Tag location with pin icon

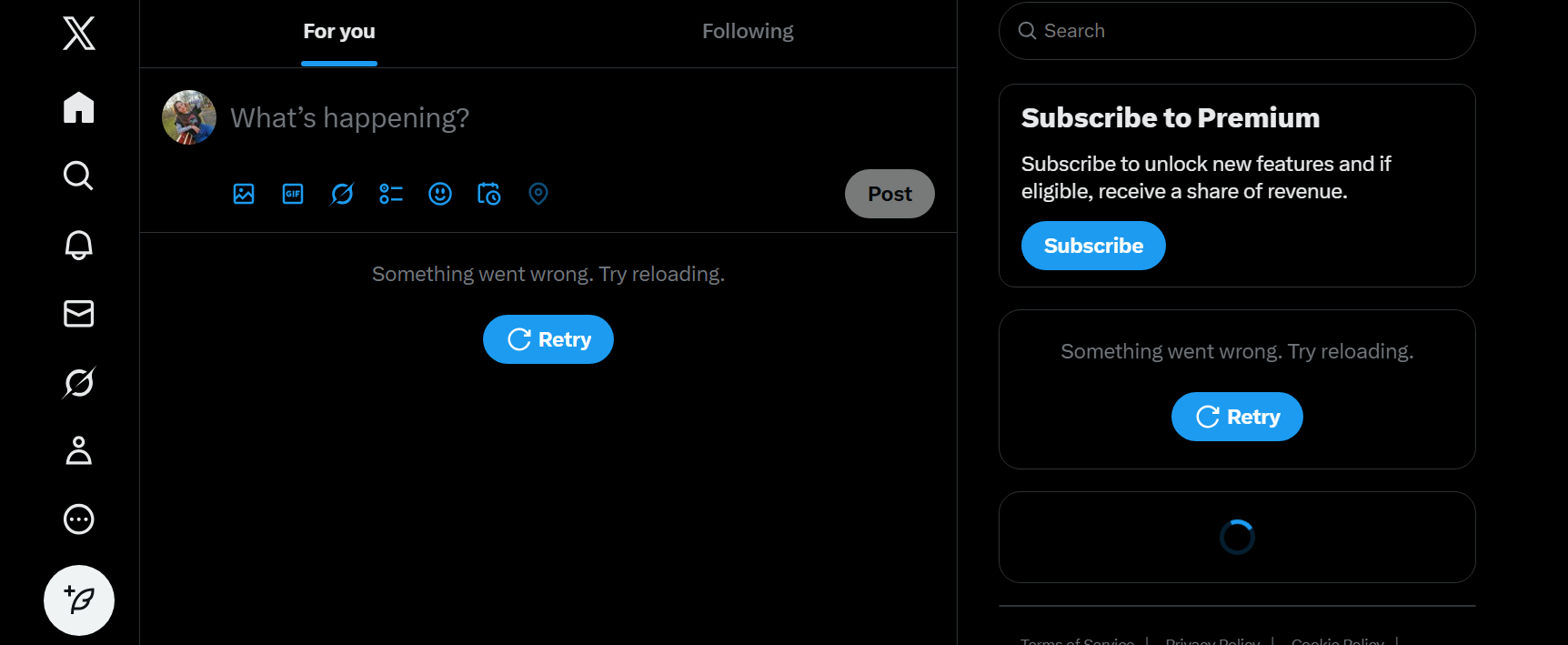pos(538,194)
